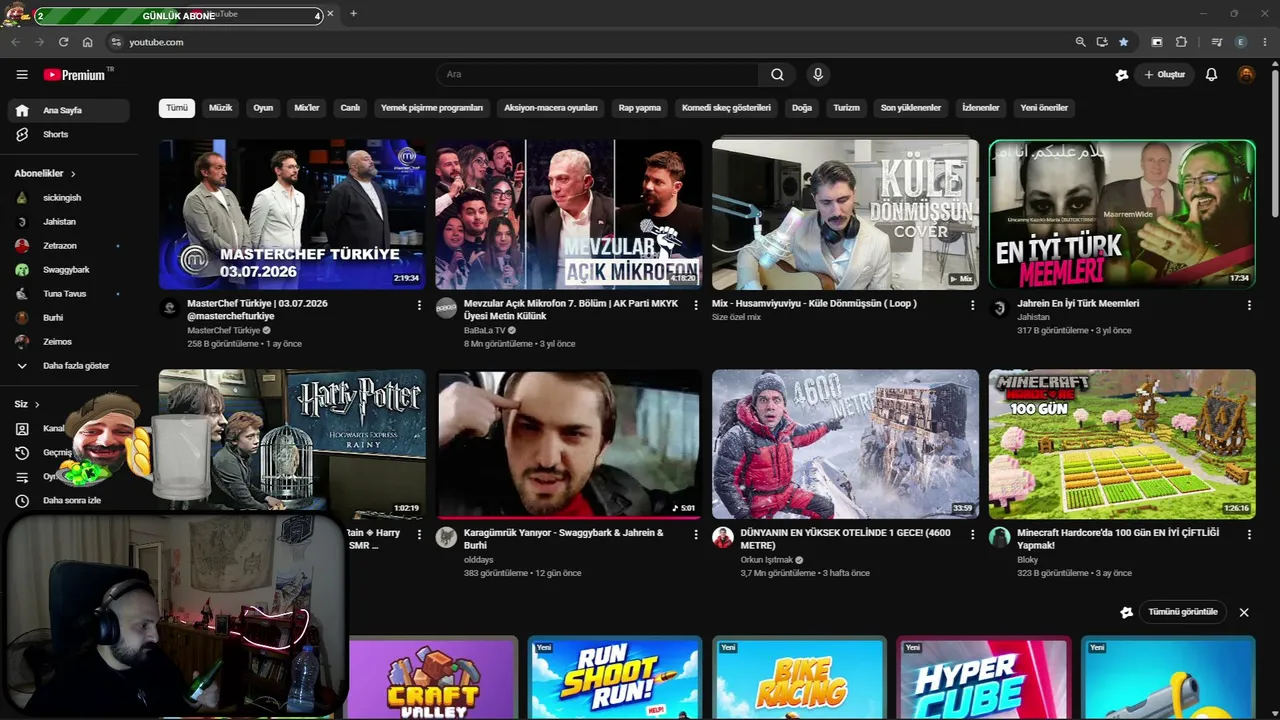The width and height of the screenshot is (1280, 720).
Task: Click the YouTube search input field
Action: pyautogui.click(x=598, y=75)
